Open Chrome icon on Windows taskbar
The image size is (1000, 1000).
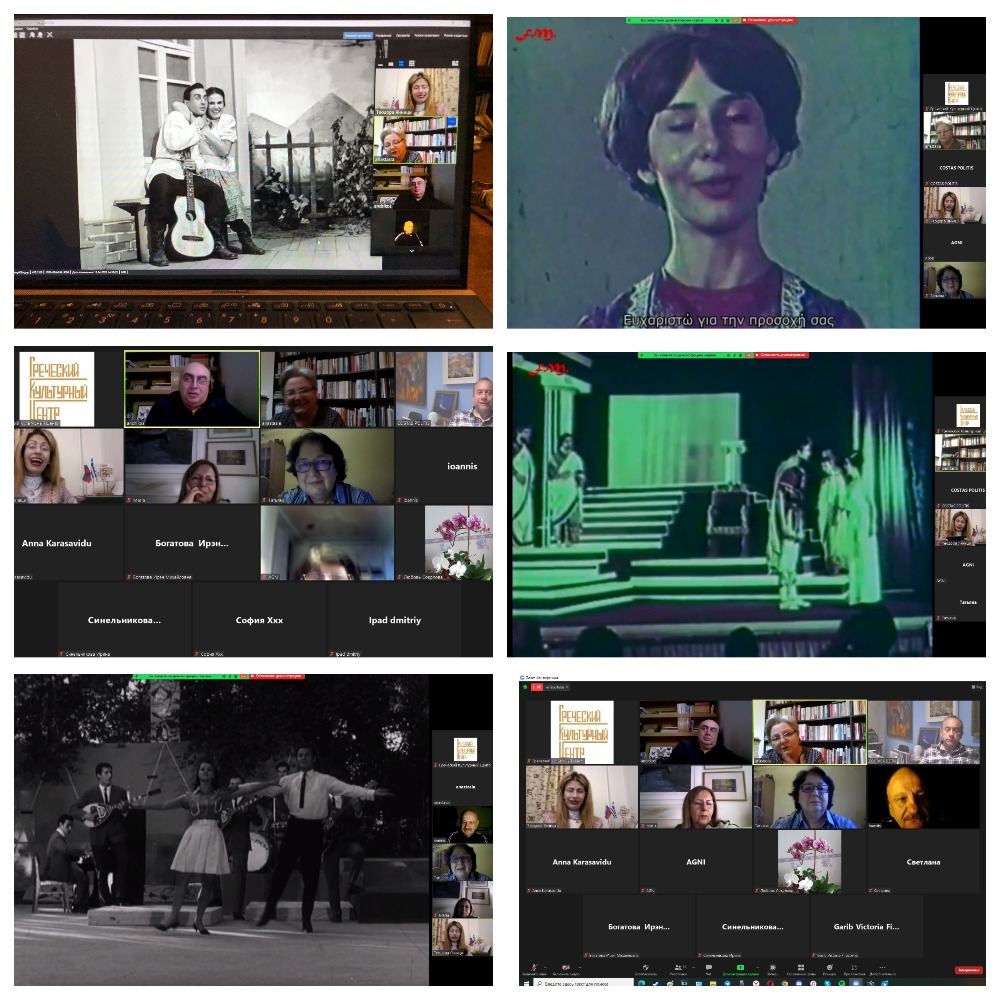tap(784, 984)
